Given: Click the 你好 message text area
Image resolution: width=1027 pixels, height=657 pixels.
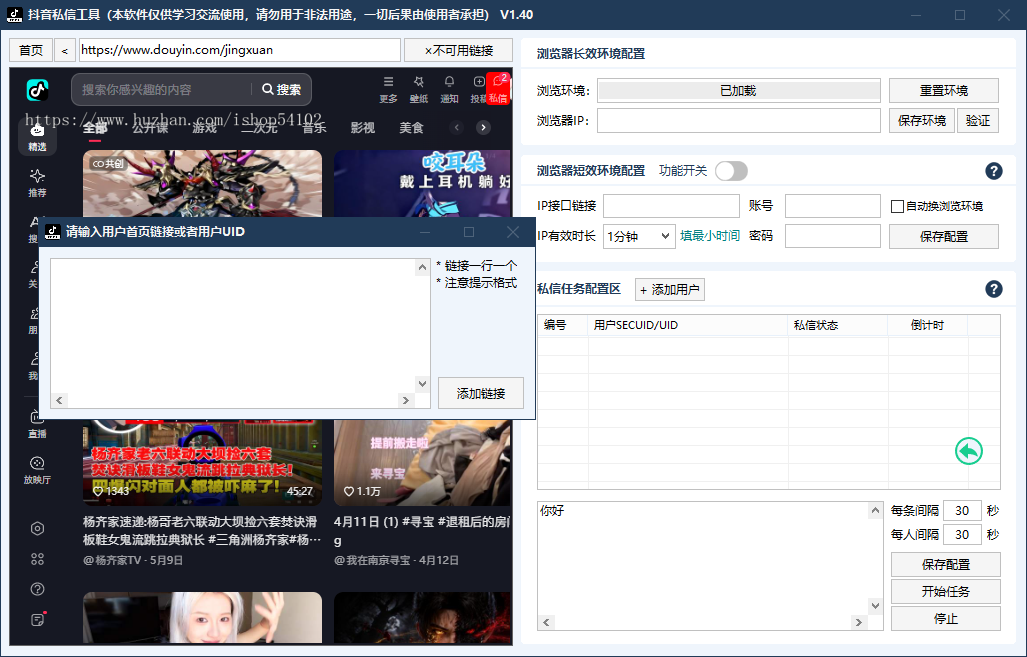Looking at the screenshot, I should click(x=703, y=559).
